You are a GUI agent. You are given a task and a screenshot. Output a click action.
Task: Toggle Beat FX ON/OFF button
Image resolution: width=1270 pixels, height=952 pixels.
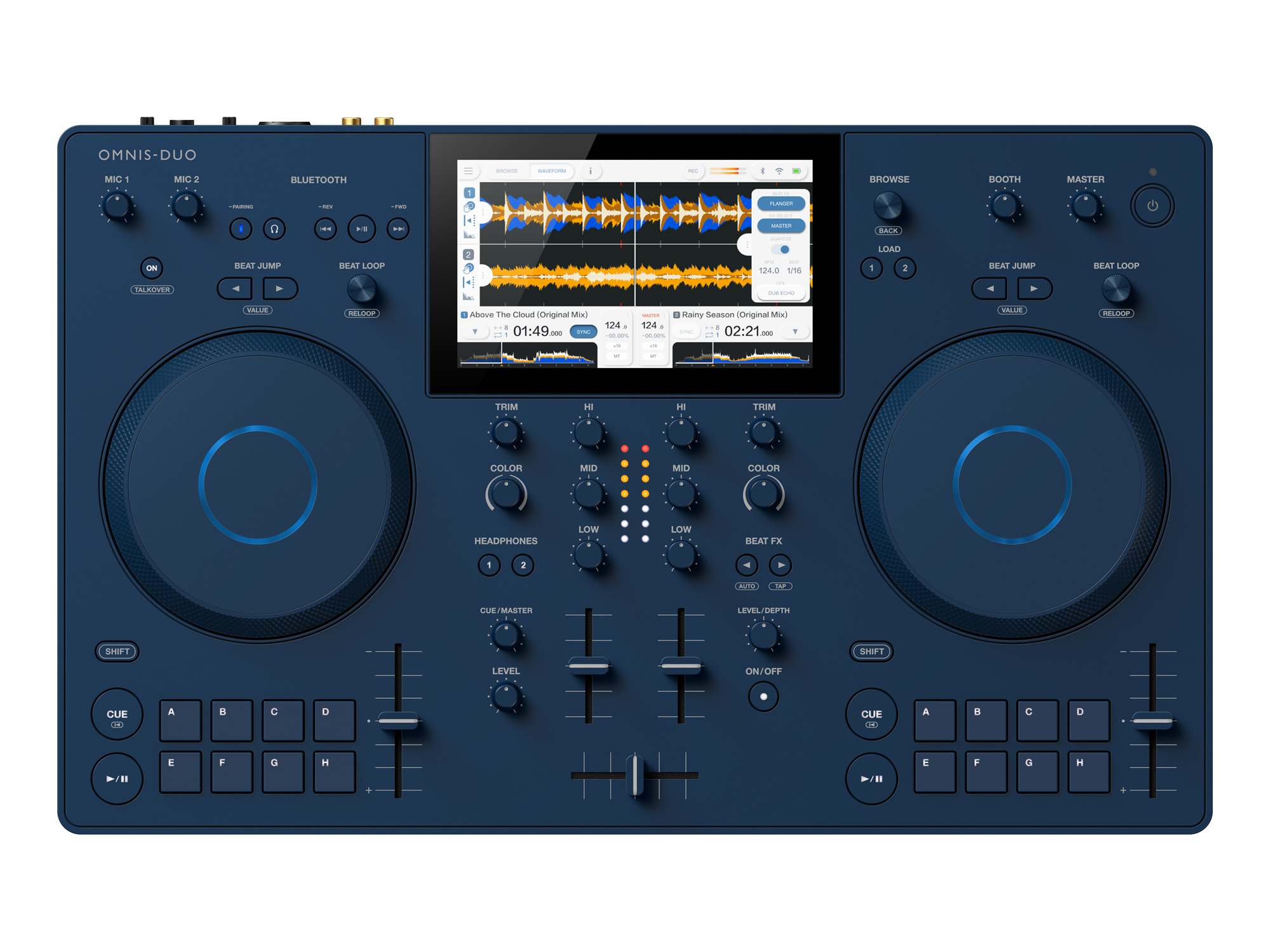click(x=763, y=696)
